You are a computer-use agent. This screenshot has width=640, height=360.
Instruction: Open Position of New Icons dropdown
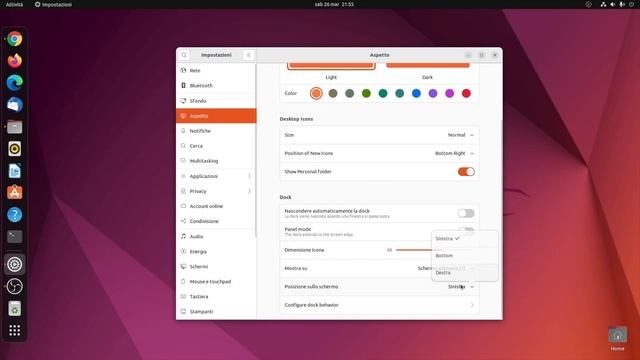pos(454,153)
